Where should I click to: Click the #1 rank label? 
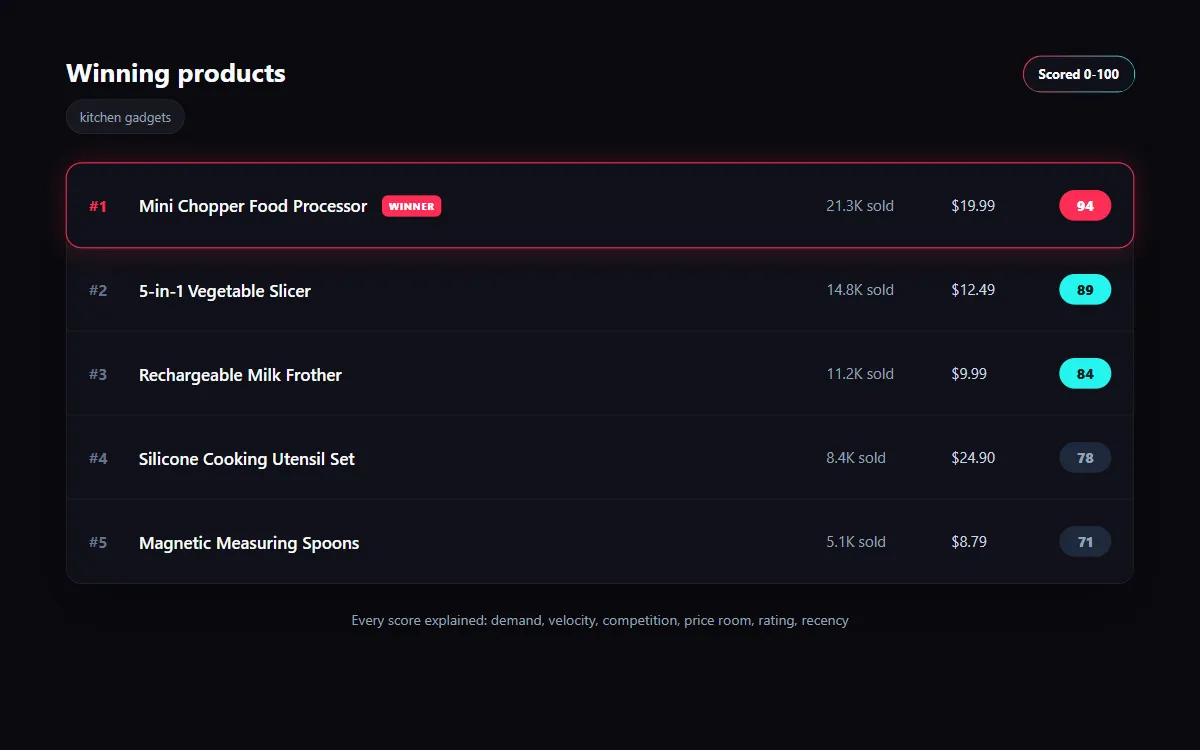[x=98, y=206]
